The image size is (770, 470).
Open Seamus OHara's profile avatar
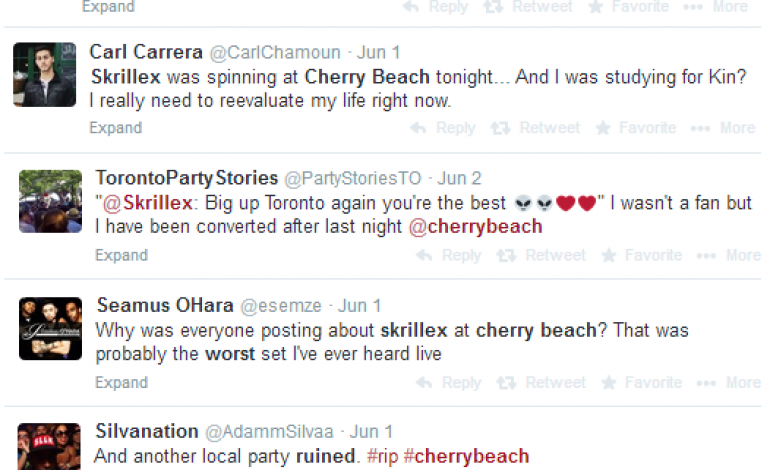point(50,328)
